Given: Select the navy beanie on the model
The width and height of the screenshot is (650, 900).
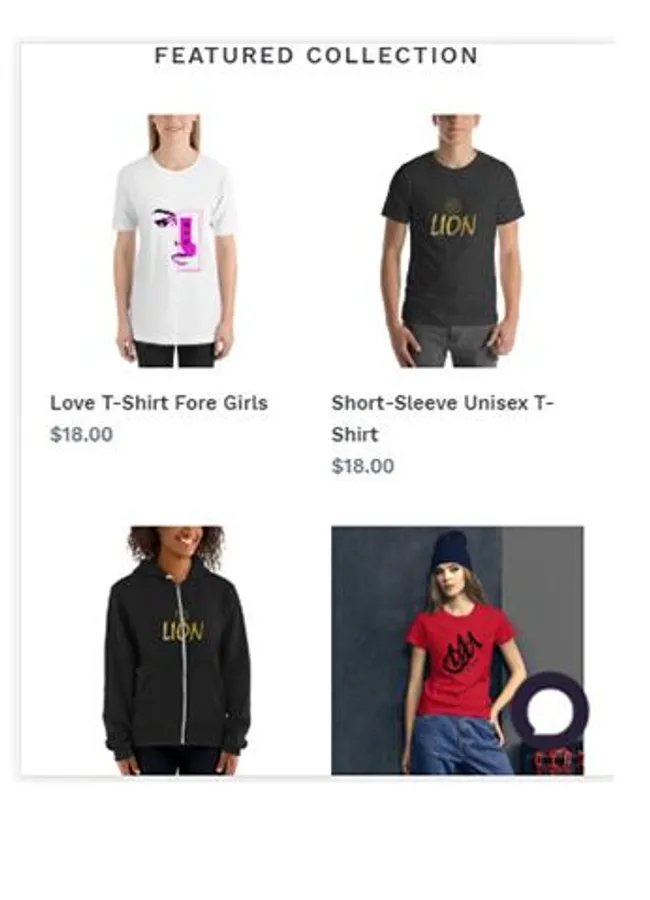Looking at the screenshot, I should [450, 550].
